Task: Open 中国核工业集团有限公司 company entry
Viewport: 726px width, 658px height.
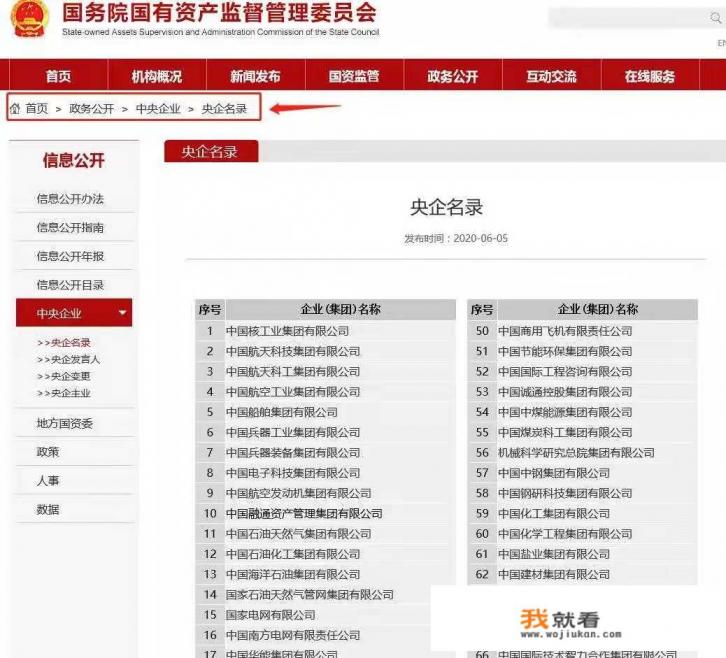Action: [287, 331]
